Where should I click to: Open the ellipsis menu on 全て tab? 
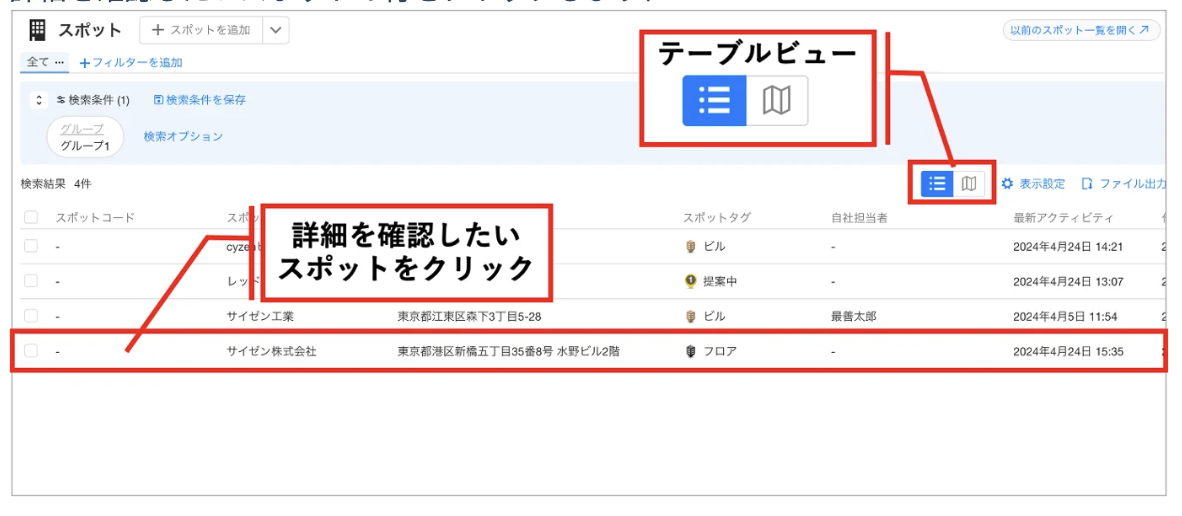[x=60, y=63]
